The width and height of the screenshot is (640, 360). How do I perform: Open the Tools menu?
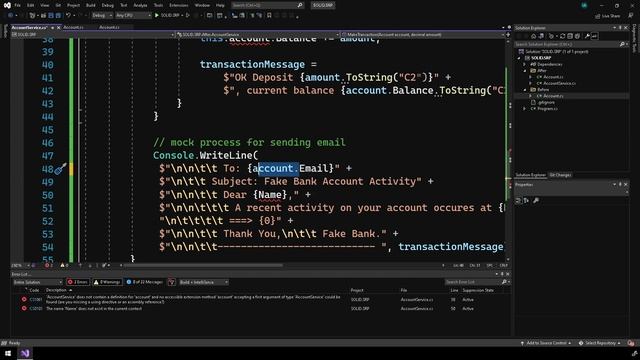point(158,5)
